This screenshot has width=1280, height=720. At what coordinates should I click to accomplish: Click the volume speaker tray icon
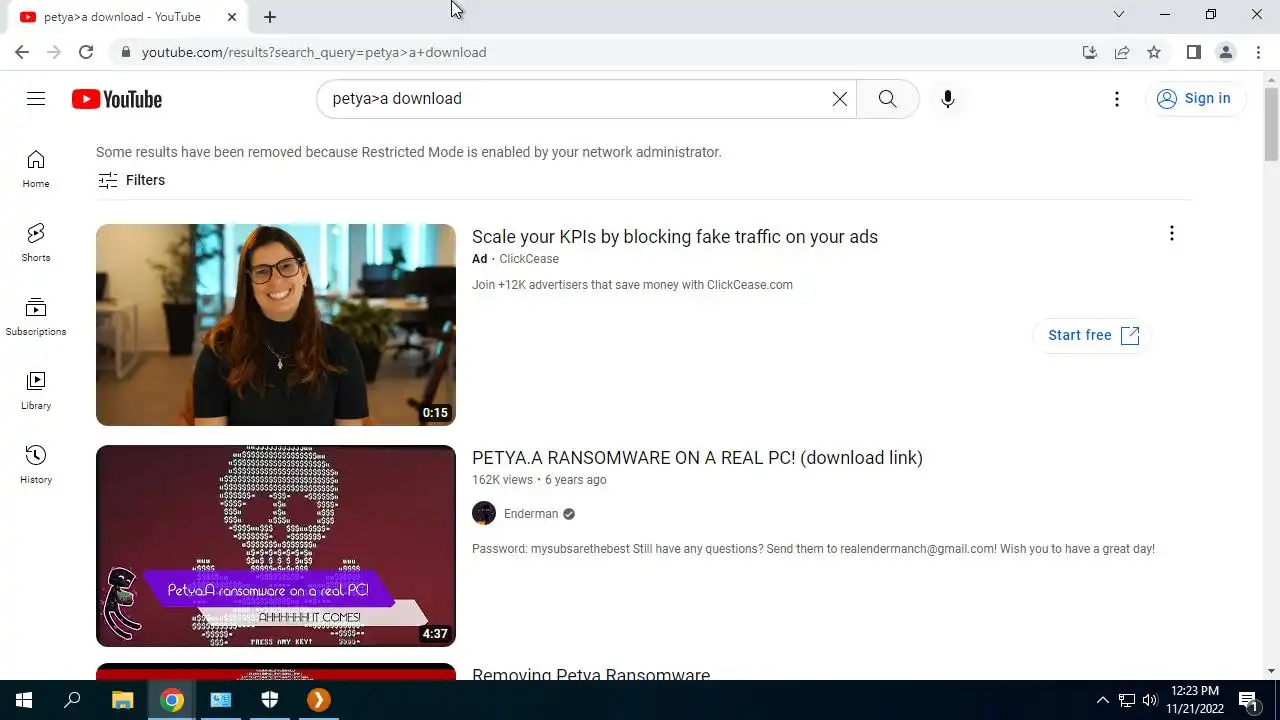1150,700
